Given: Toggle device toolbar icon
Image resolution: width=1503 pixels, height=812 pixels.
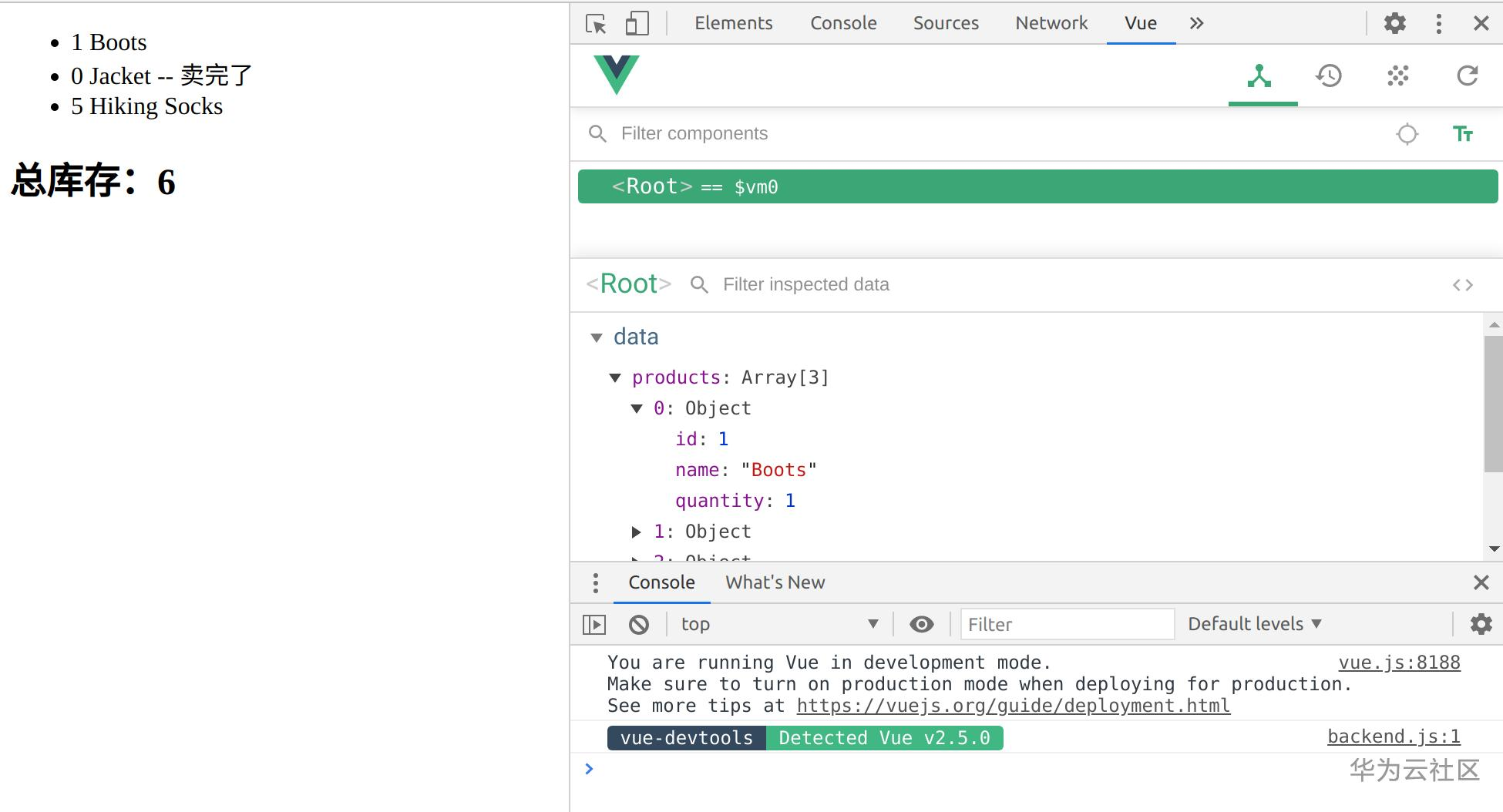Looking at the screenshot, I should (x=637, y=24).
